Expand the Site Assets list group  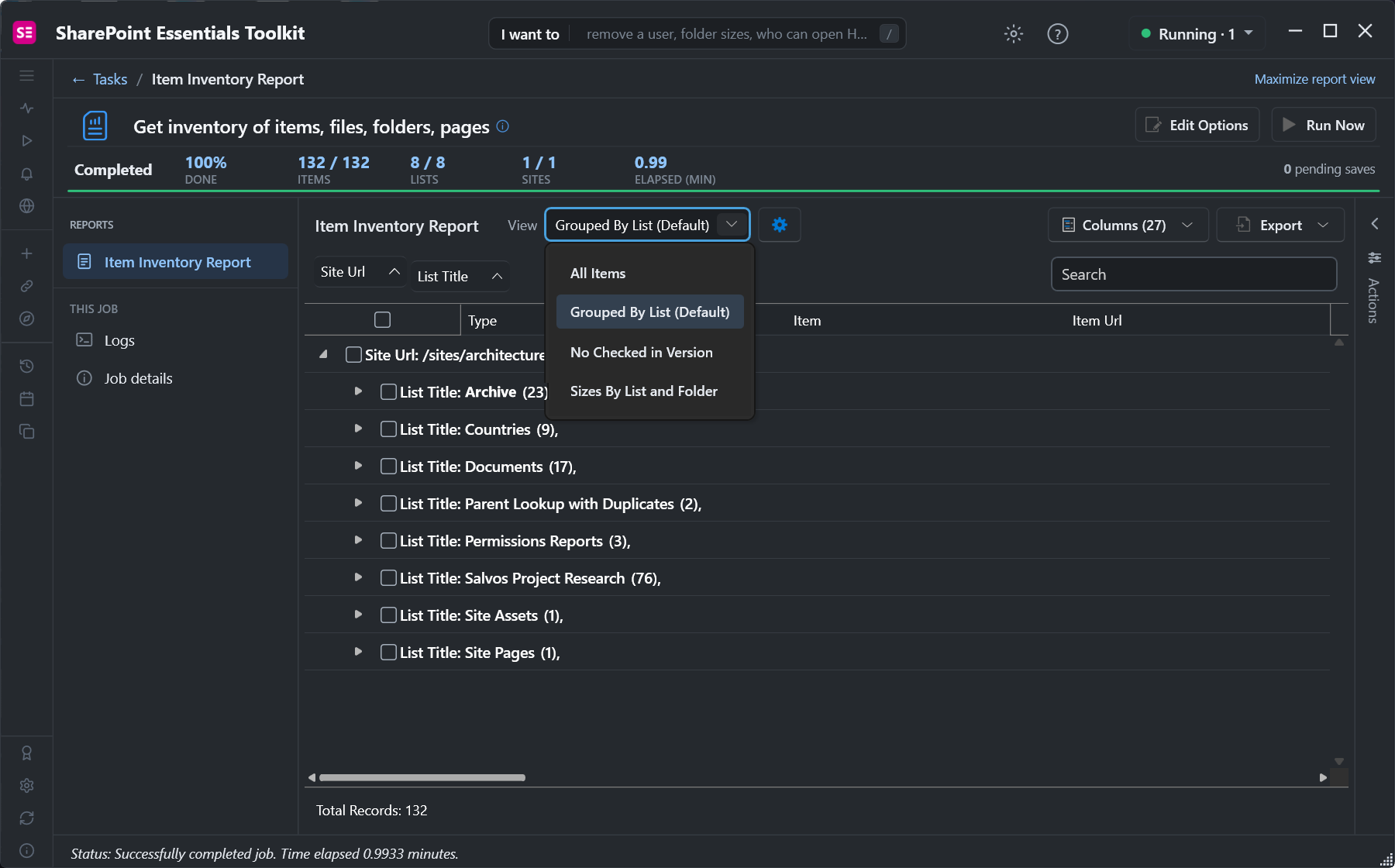pyautogui.click(x=358, y=615)
